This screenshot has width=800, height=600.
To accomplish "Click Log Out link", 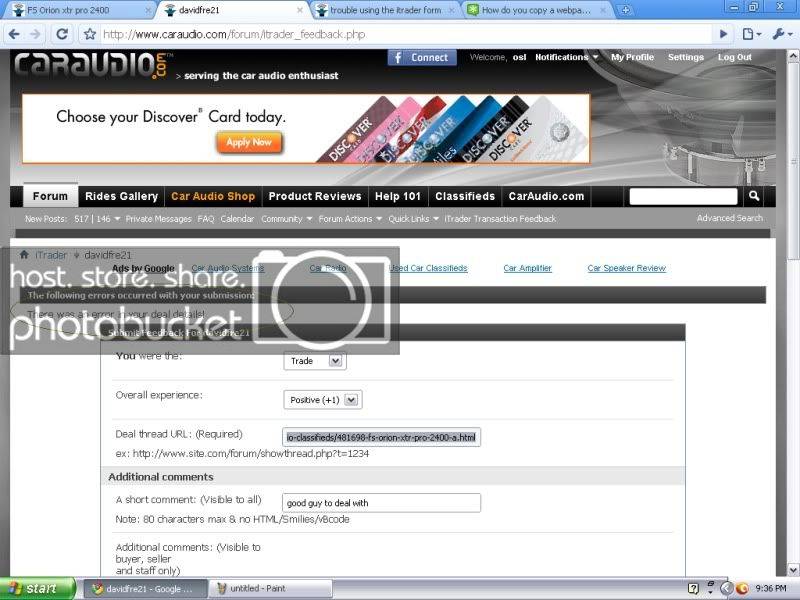I will (735, 57).
